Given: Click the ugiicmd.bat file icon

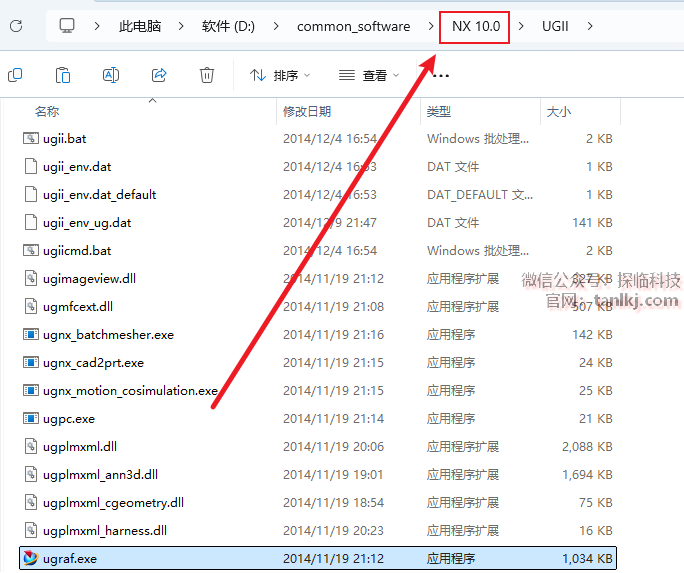Looking at the screenshot, I should tap(31, 251).
